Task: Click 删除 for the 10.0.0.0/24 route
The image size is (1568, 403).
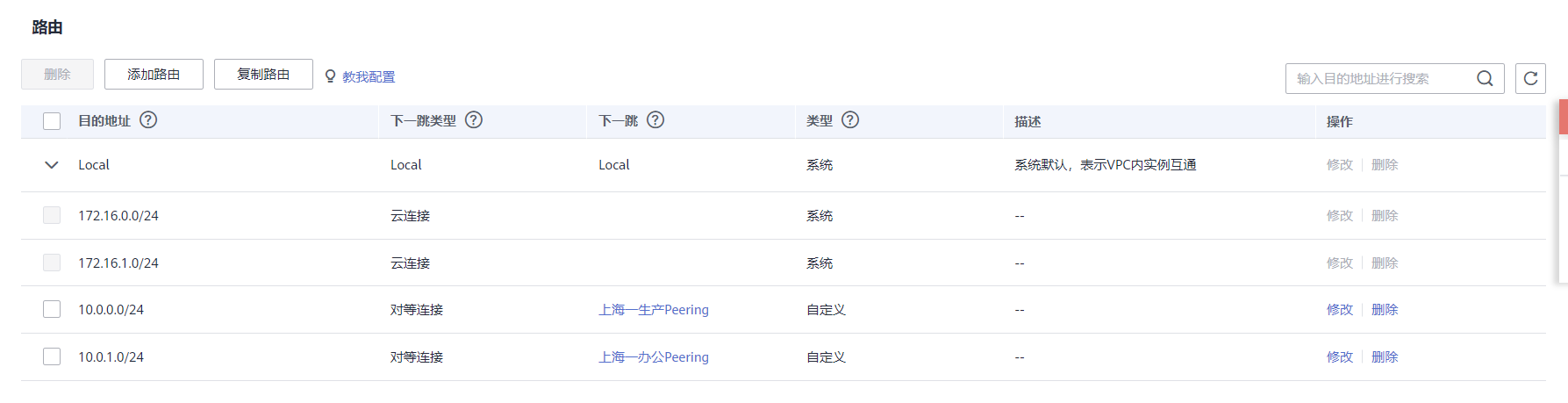Action: [x=1385, y=310]
